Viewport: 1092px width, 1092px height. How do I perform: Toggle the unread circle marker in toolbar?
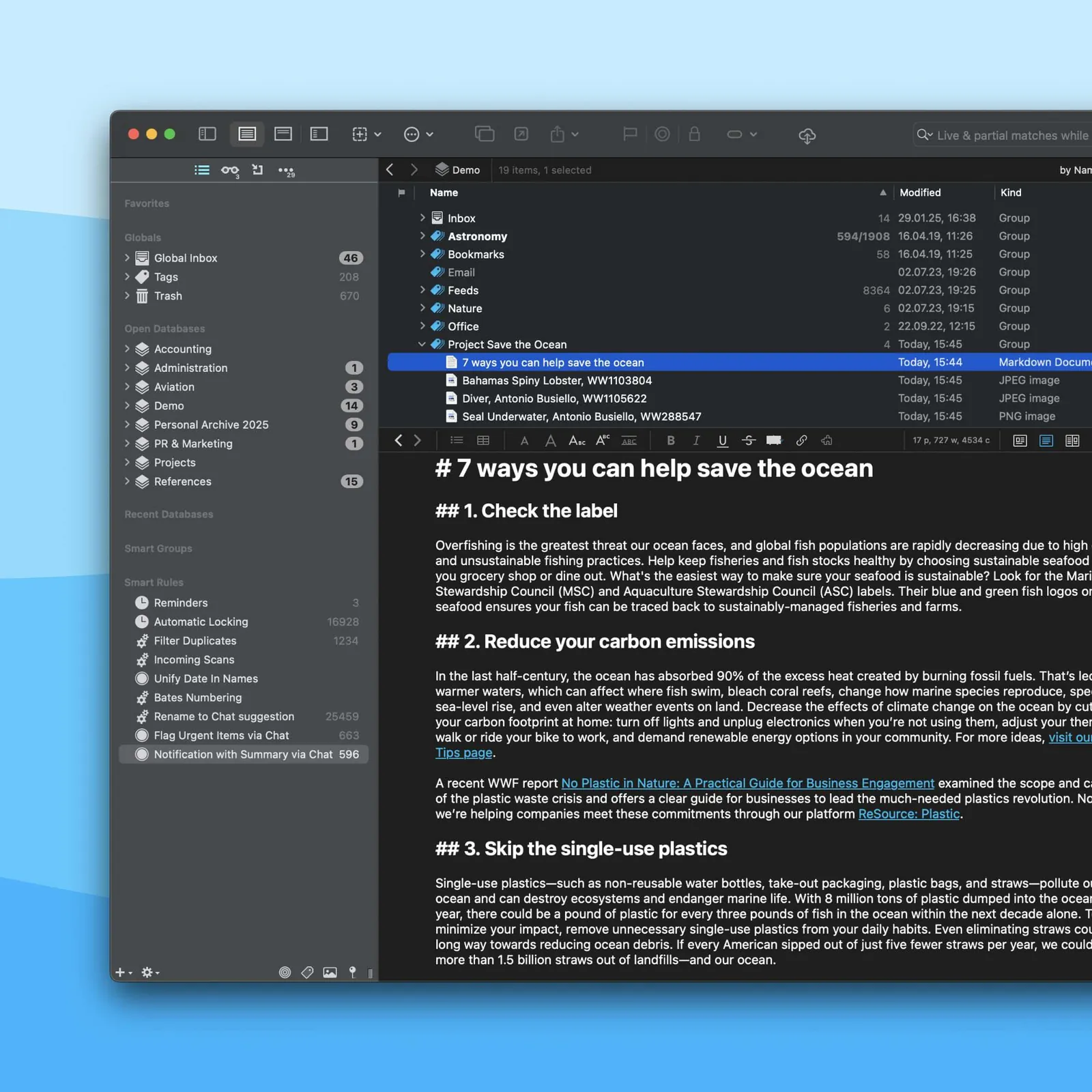662,134
